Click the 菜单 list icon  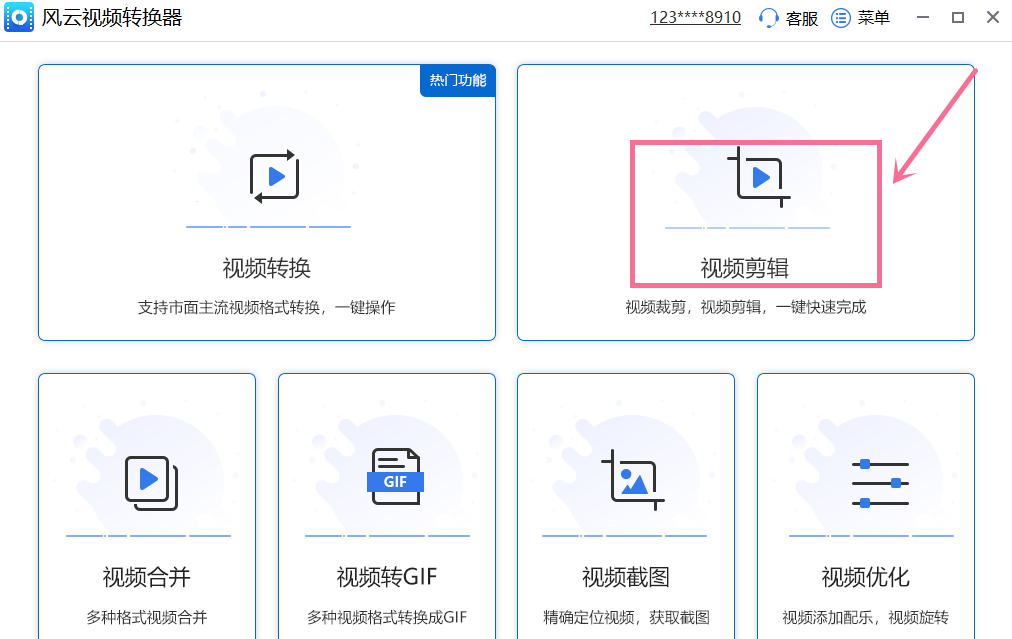[x=840, y=18]
